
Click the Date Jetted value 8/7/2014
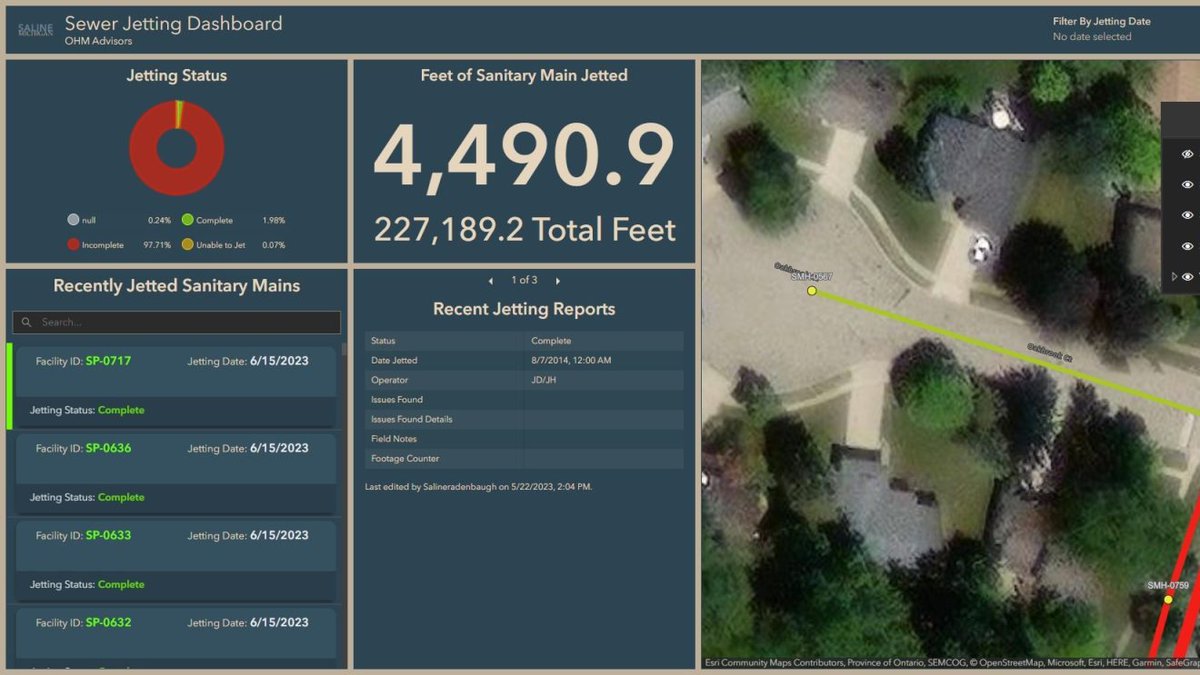pos(571,360)
